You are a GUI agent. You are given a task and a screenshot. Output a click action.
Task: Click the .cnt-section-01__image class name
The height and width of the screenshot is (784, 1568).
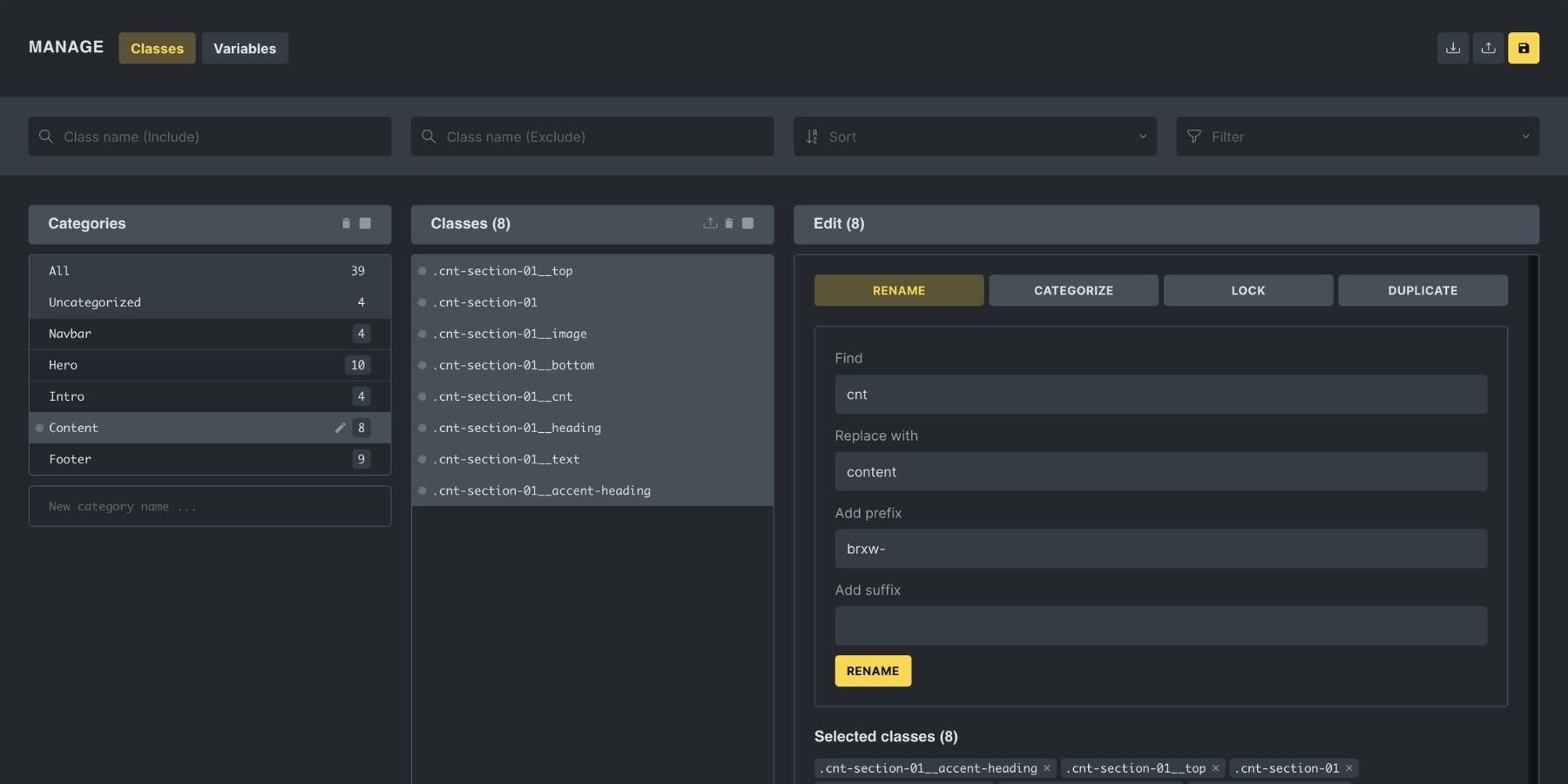[510, 334]
